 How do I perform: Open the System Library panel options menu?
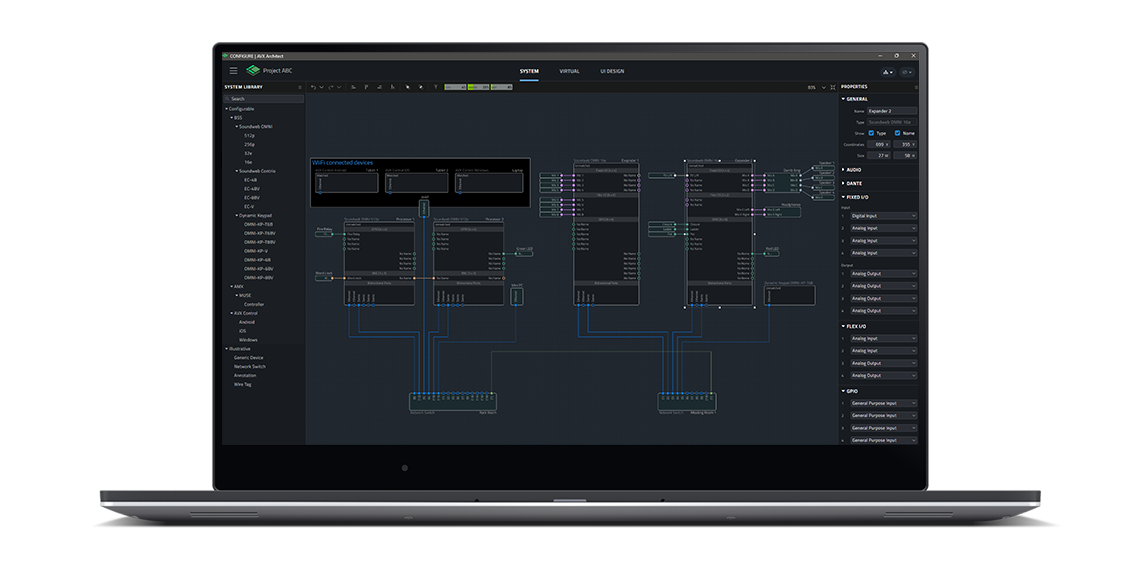pos(300,87)
